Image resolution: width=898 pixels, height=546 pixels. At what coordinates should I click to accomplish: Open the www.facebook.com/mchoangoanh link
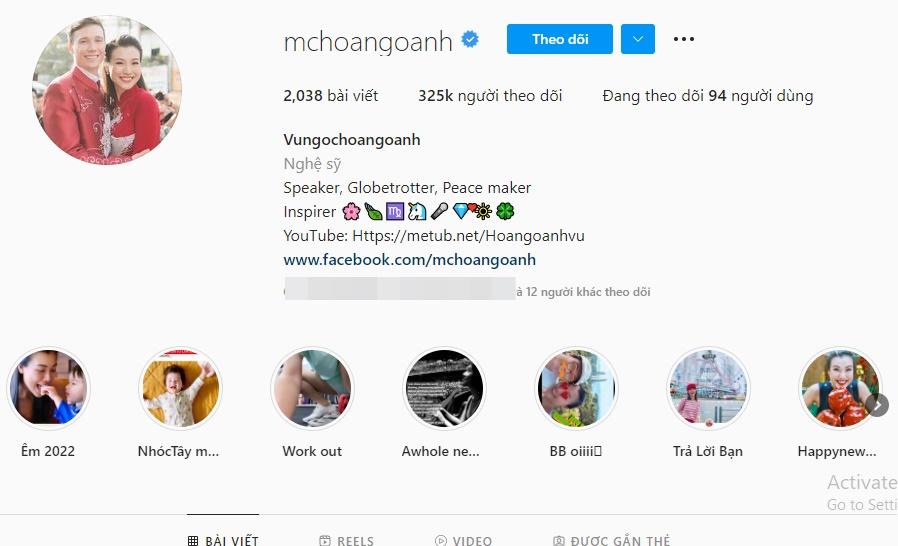[409, 260]
